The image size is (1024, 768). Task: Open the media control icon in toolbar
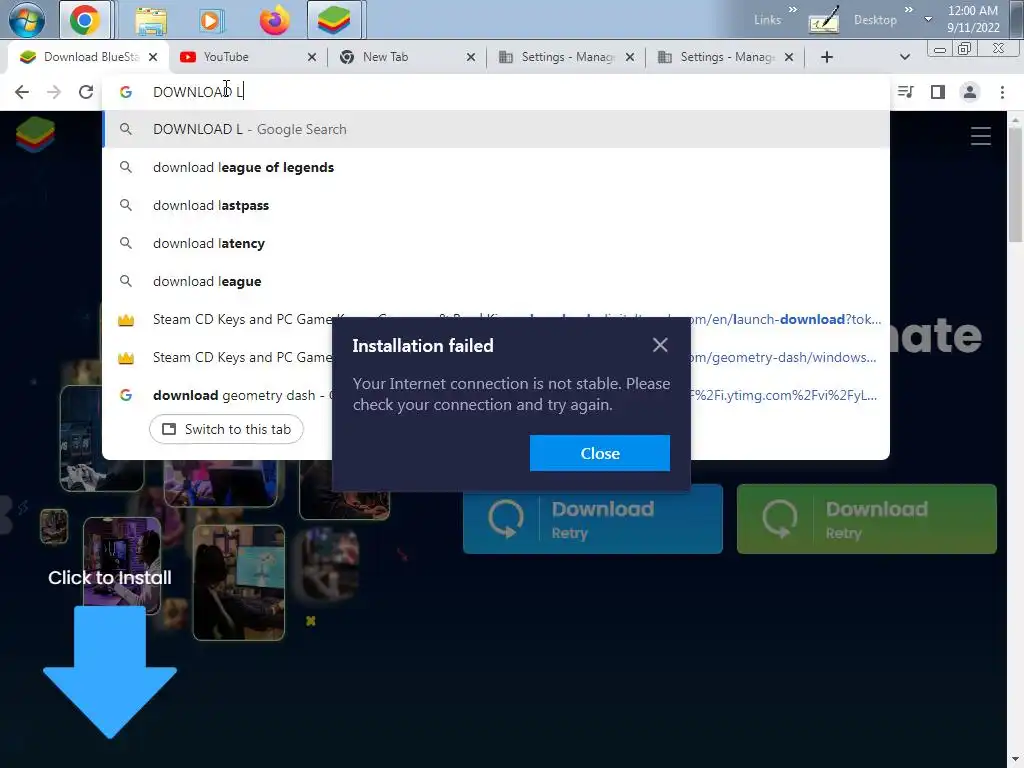(x=905, y=92)
